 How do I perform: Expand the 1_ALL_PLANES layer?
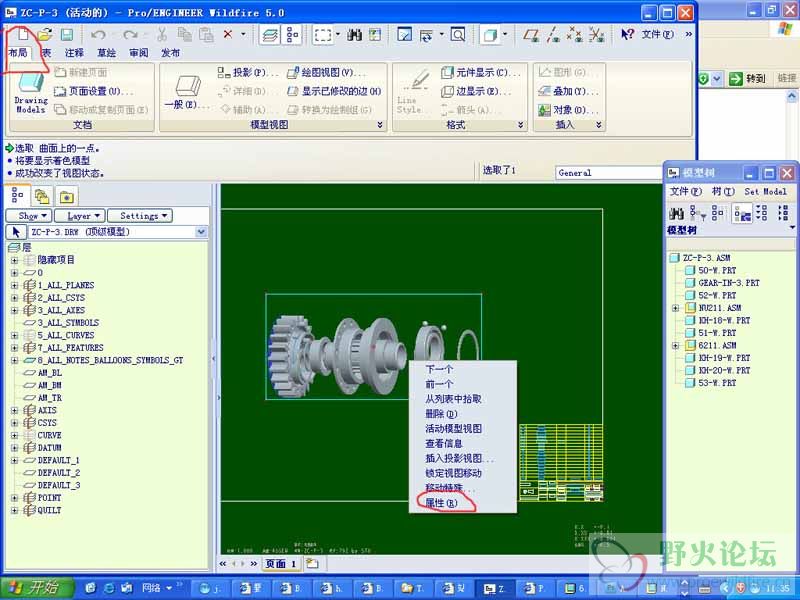pyautogui.click(x=14, y=285)
